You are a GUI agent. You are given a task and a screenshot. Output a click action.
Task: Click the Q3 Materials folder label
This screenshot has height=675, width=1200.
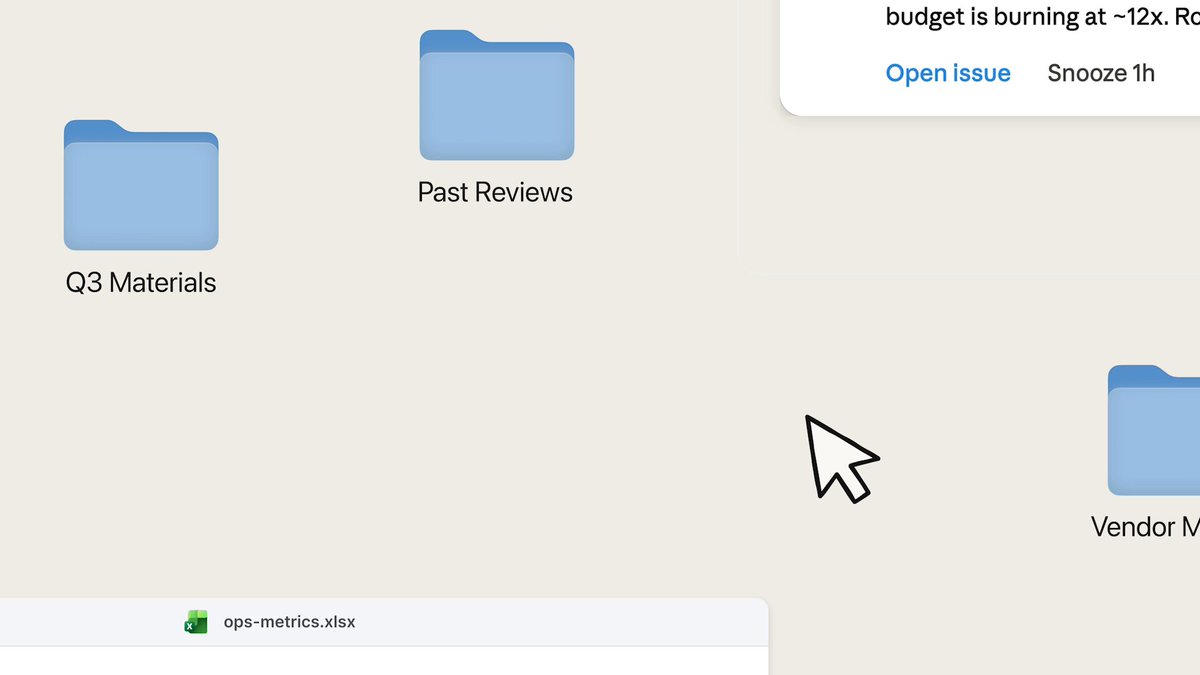point(141,283)
